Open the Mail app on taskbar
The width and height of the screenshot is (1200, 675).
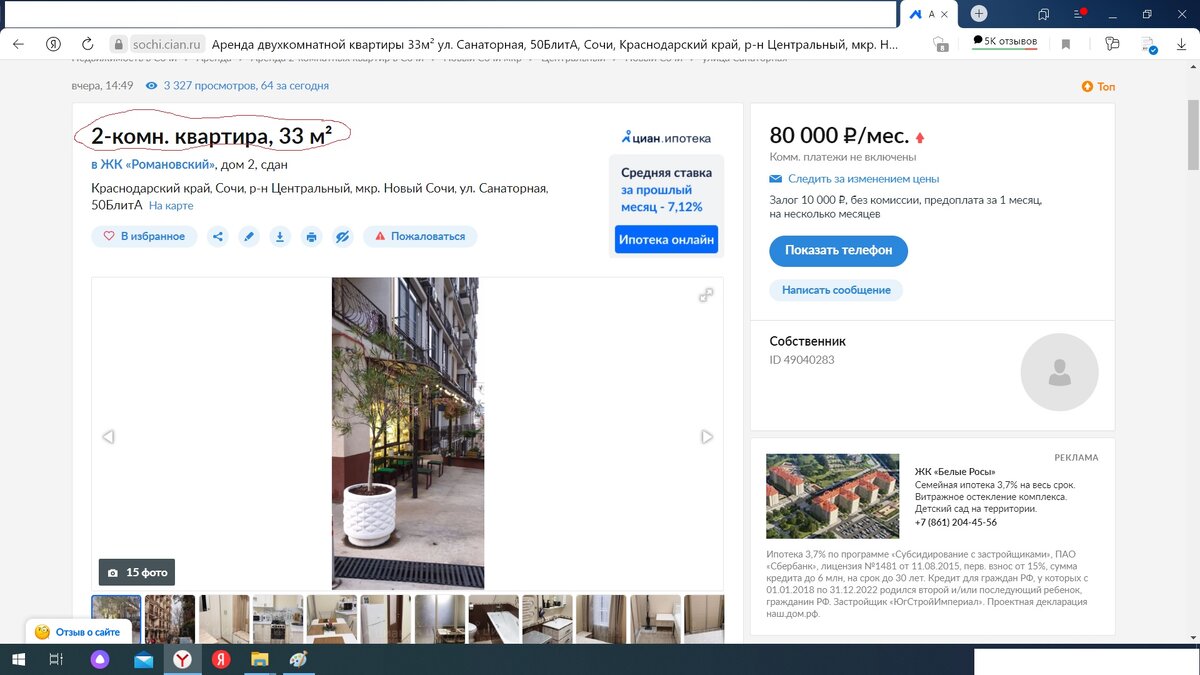143,660
